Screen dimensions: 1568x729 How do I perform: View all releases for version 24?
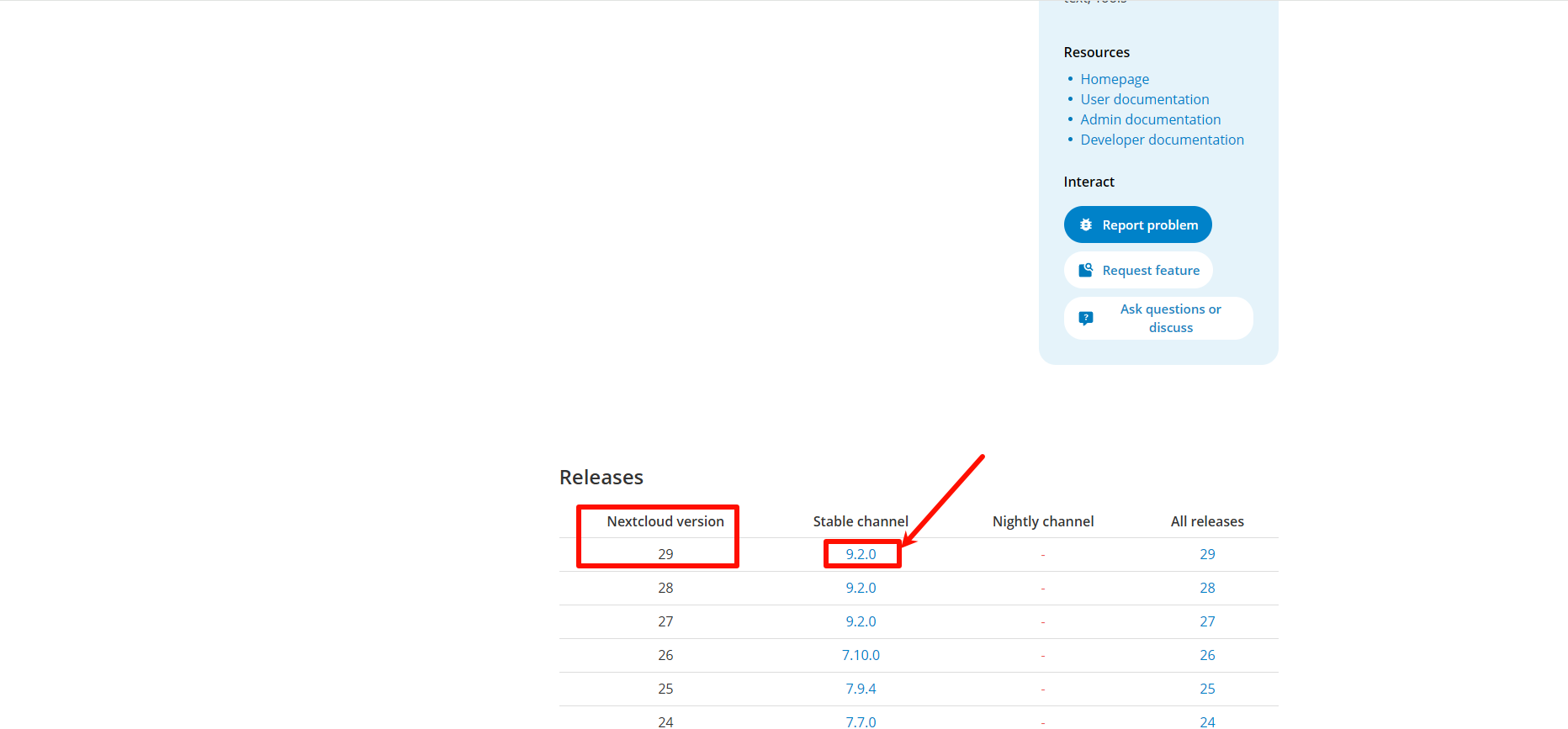coord(1207,721)
